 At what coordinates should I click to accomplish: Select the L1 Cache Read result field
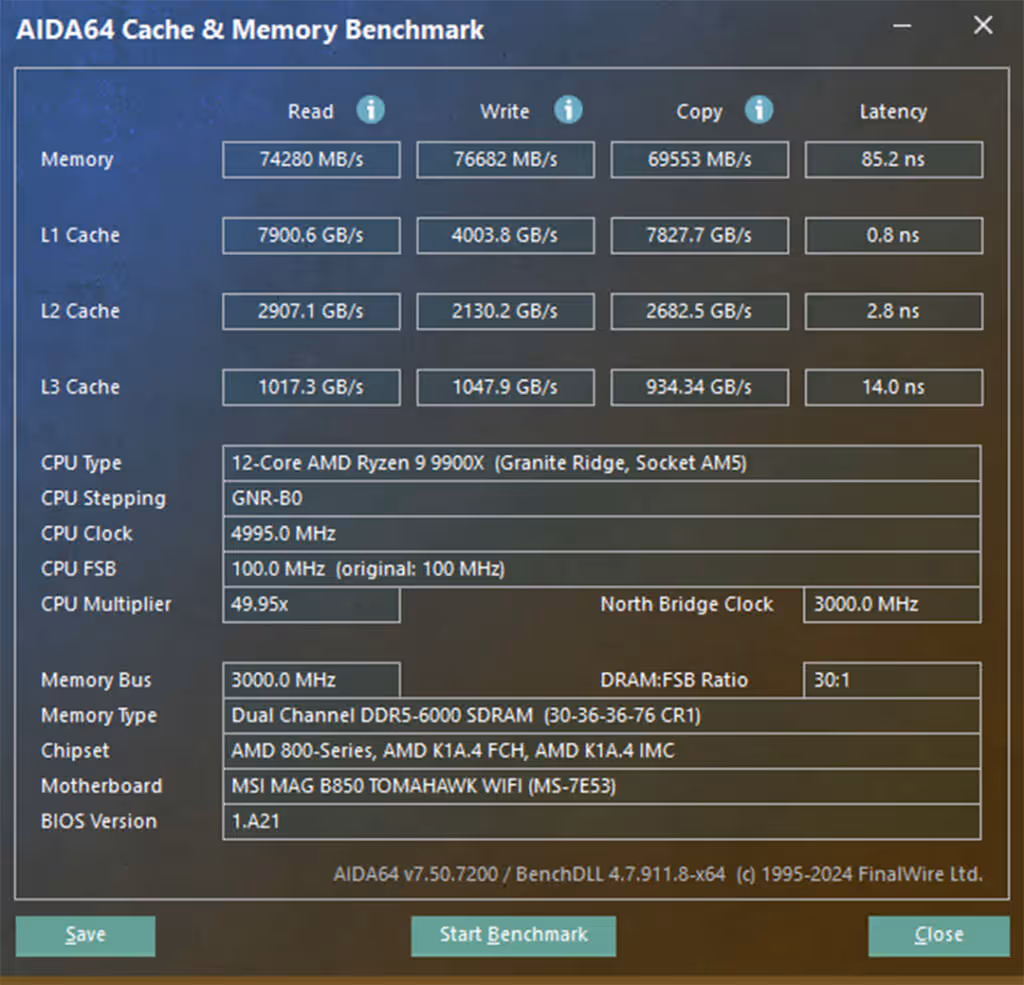[x=310, y=235]
